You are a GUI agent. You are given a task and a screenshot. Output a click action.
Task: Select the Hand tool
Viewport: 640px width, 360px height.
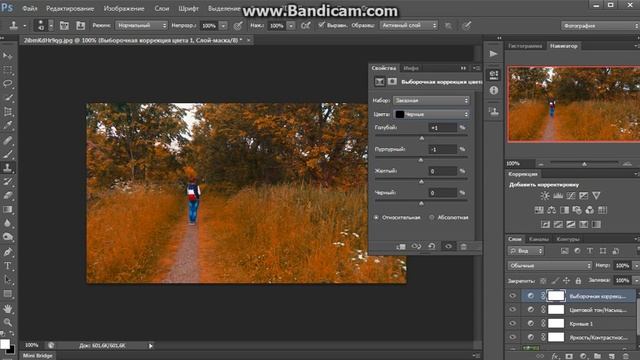[x=7, y=308]
